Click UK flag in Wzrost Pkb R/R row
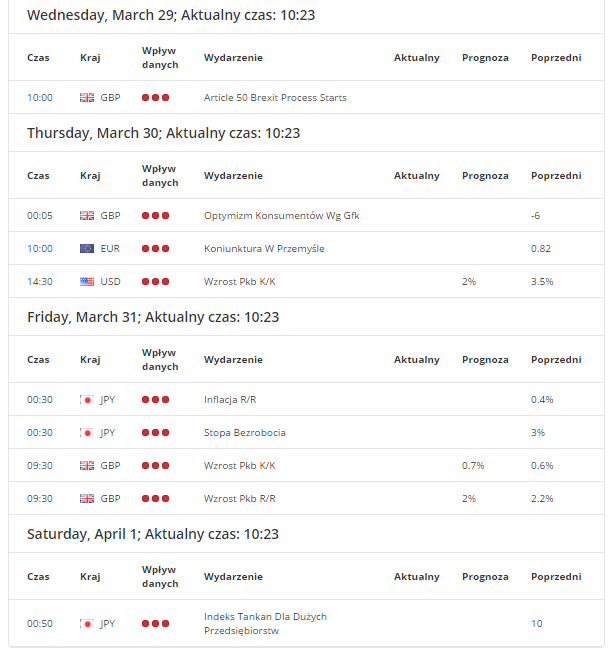616x654 pixels. 87,499
